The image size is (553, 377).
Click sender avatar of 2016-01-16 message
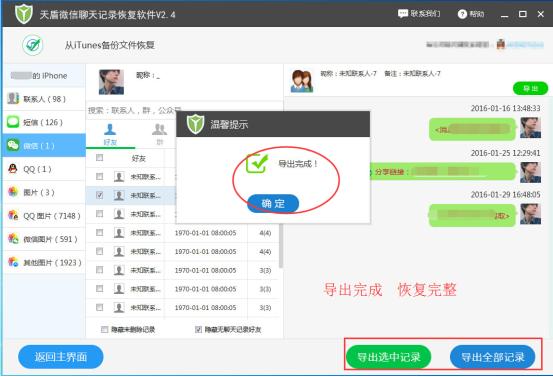(530, 128)
